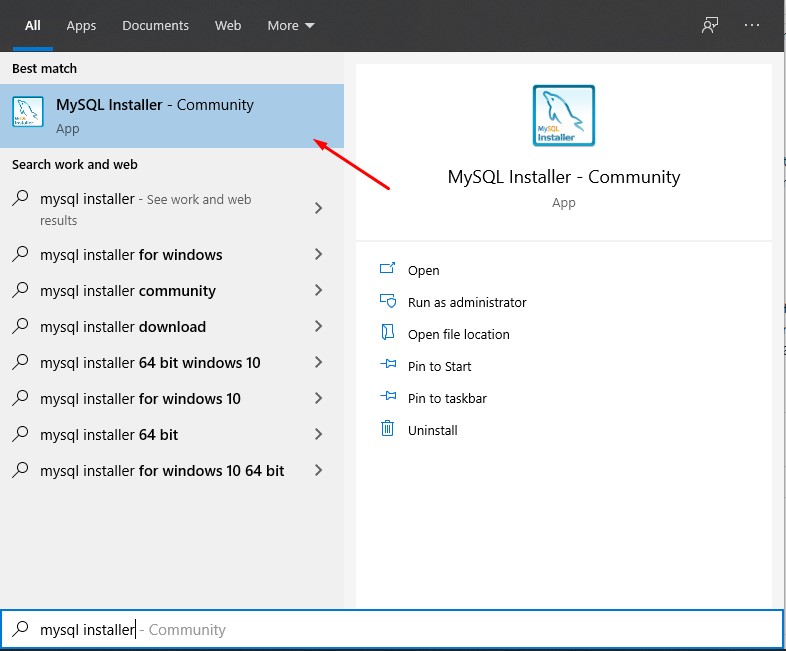Click 'MySQL Installer - Community' title in preview pane
This screenshot has height=651, width=786.
pos(563,177)
